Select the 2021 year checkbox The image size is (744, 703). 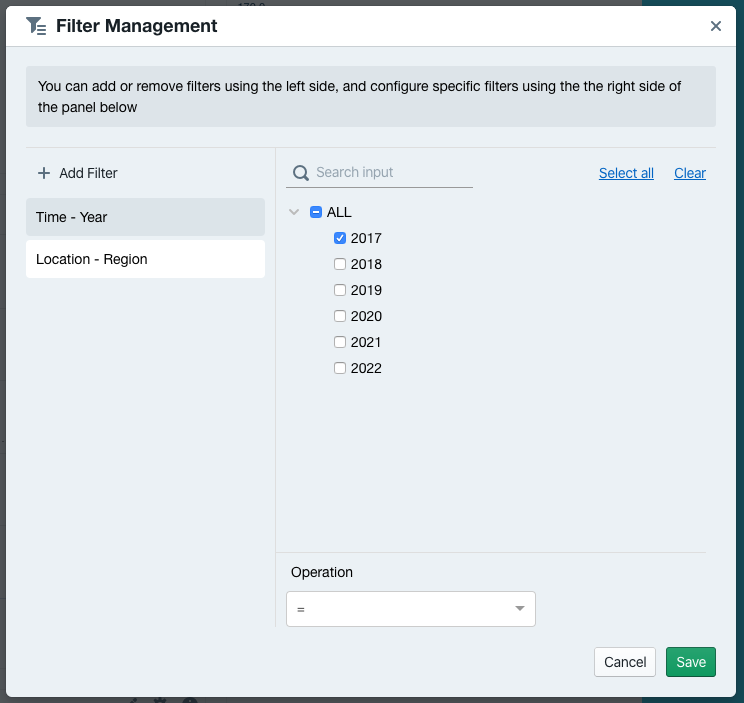(x=340, y=342)
